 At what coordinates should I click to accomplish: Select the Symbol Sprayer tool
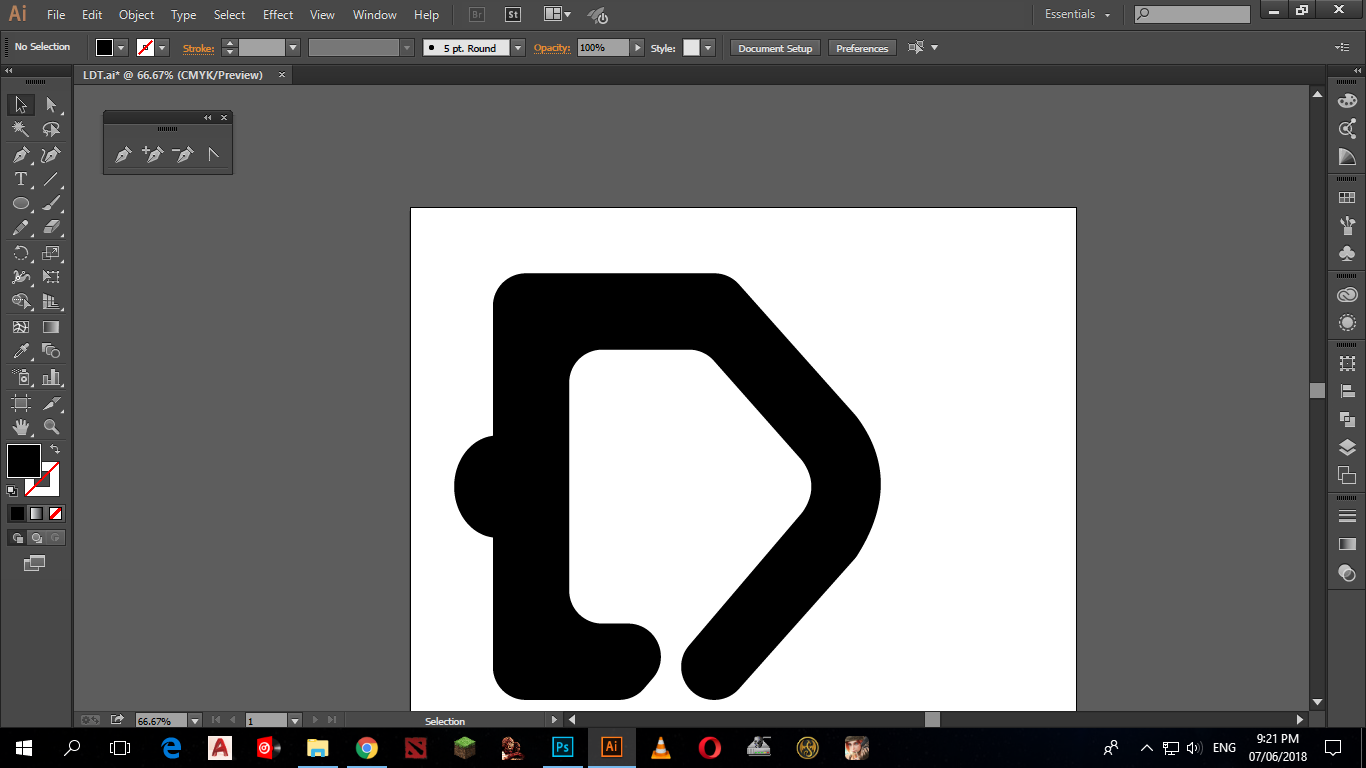[21, 377]
